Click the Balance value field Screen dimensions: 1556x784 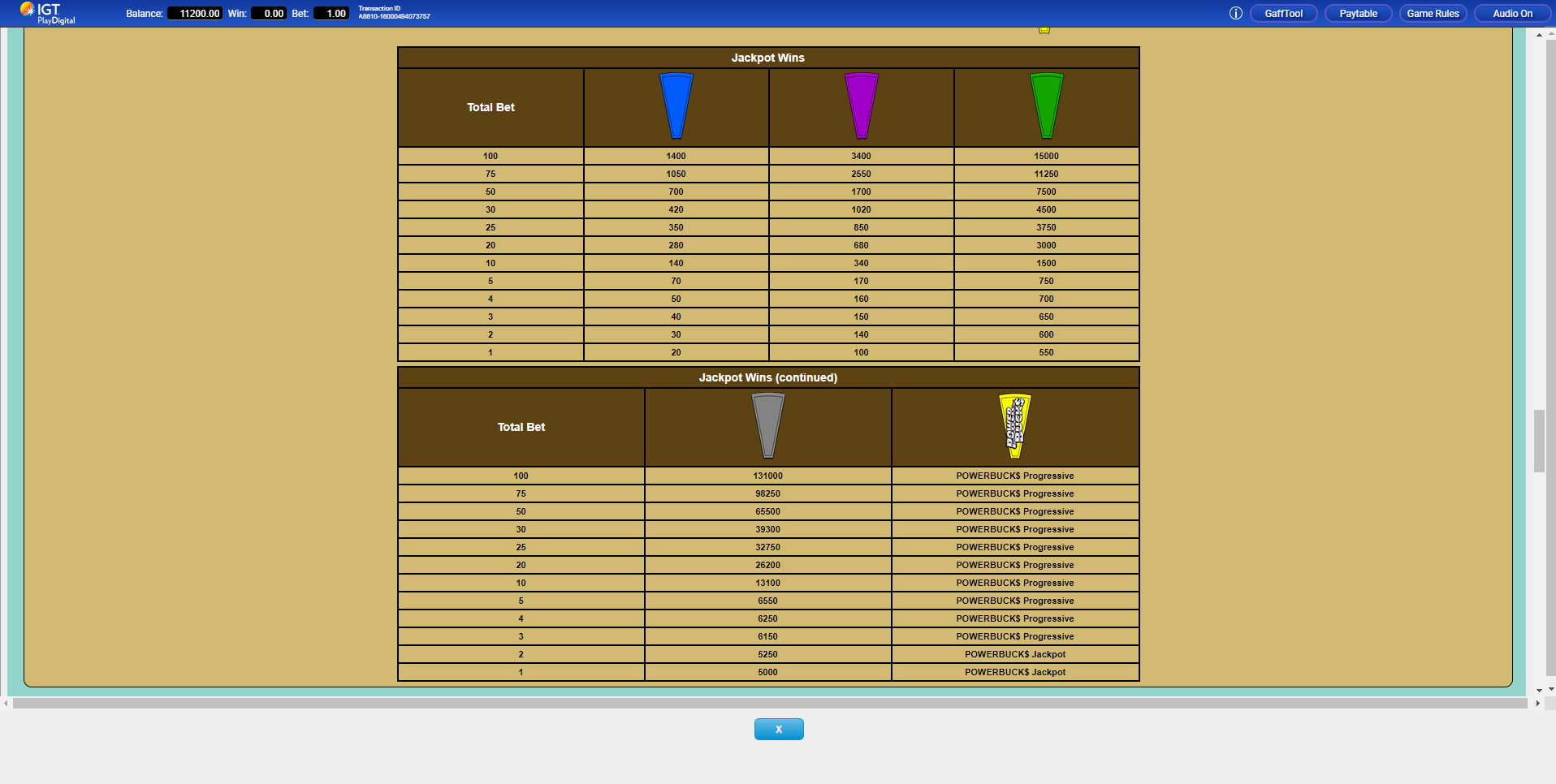pos(195,14)
